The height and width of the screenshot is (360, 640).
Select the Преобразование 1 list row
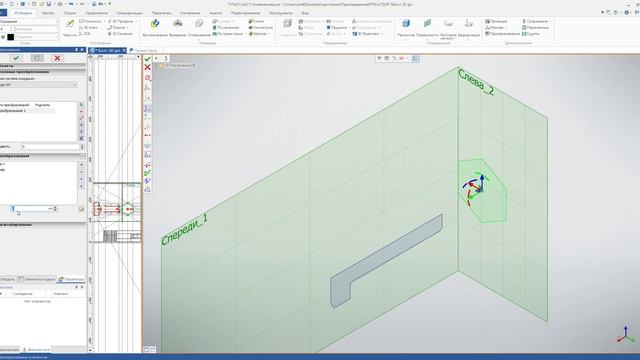pos(27,111)
